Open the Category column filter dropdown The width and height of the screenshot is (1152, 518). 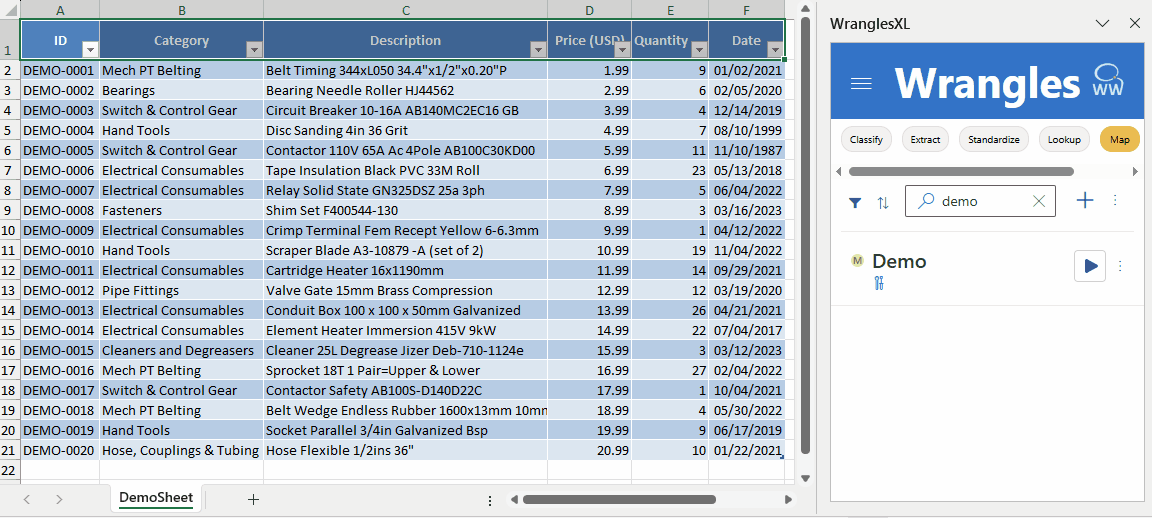(x=254, y=49)
